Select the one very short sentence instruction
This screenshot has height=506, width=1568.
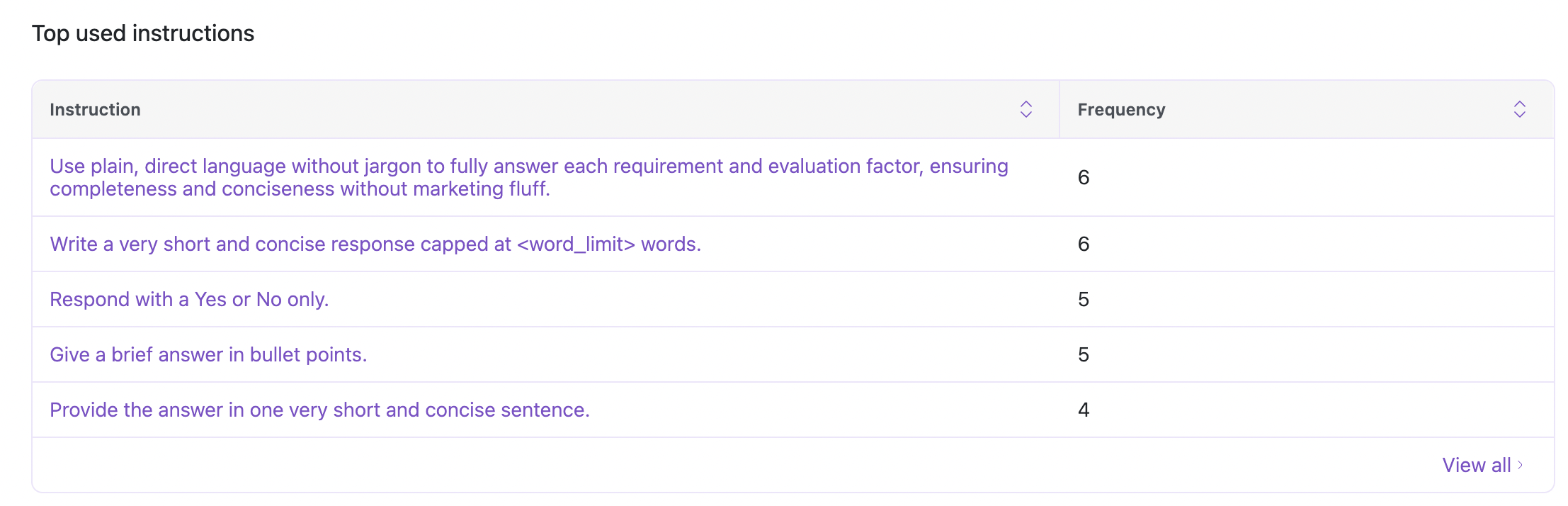point(319,410)
